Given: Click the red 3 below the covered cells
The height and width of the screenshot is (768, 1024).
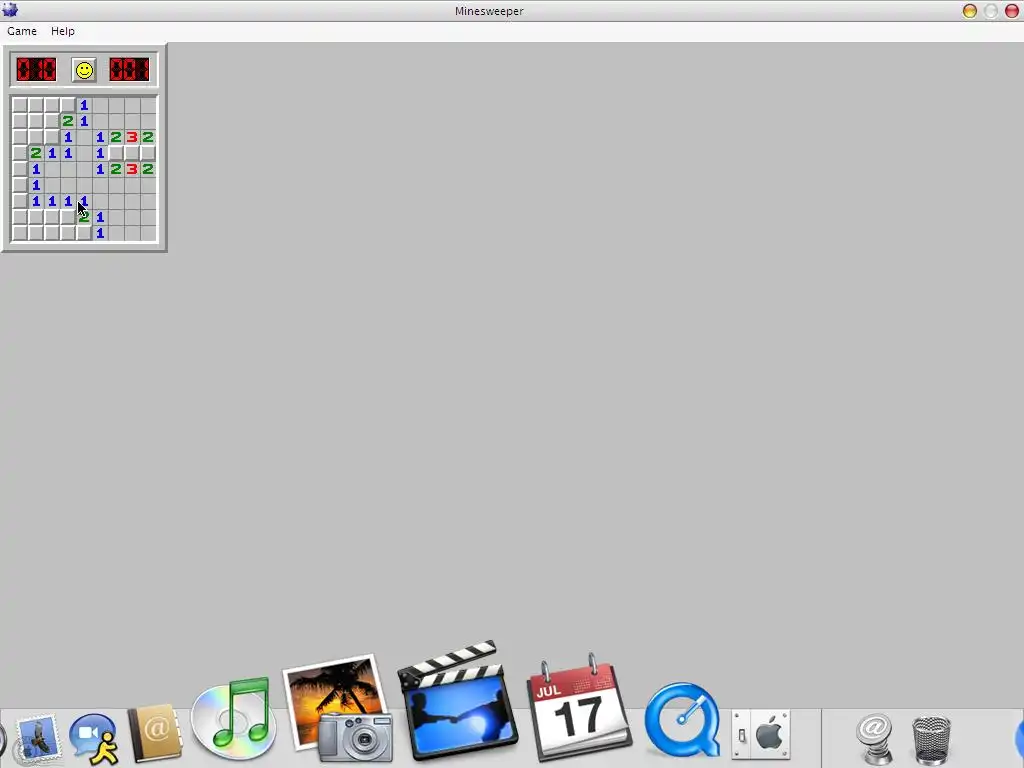Looking at the screenshot, I should point(132,168).
